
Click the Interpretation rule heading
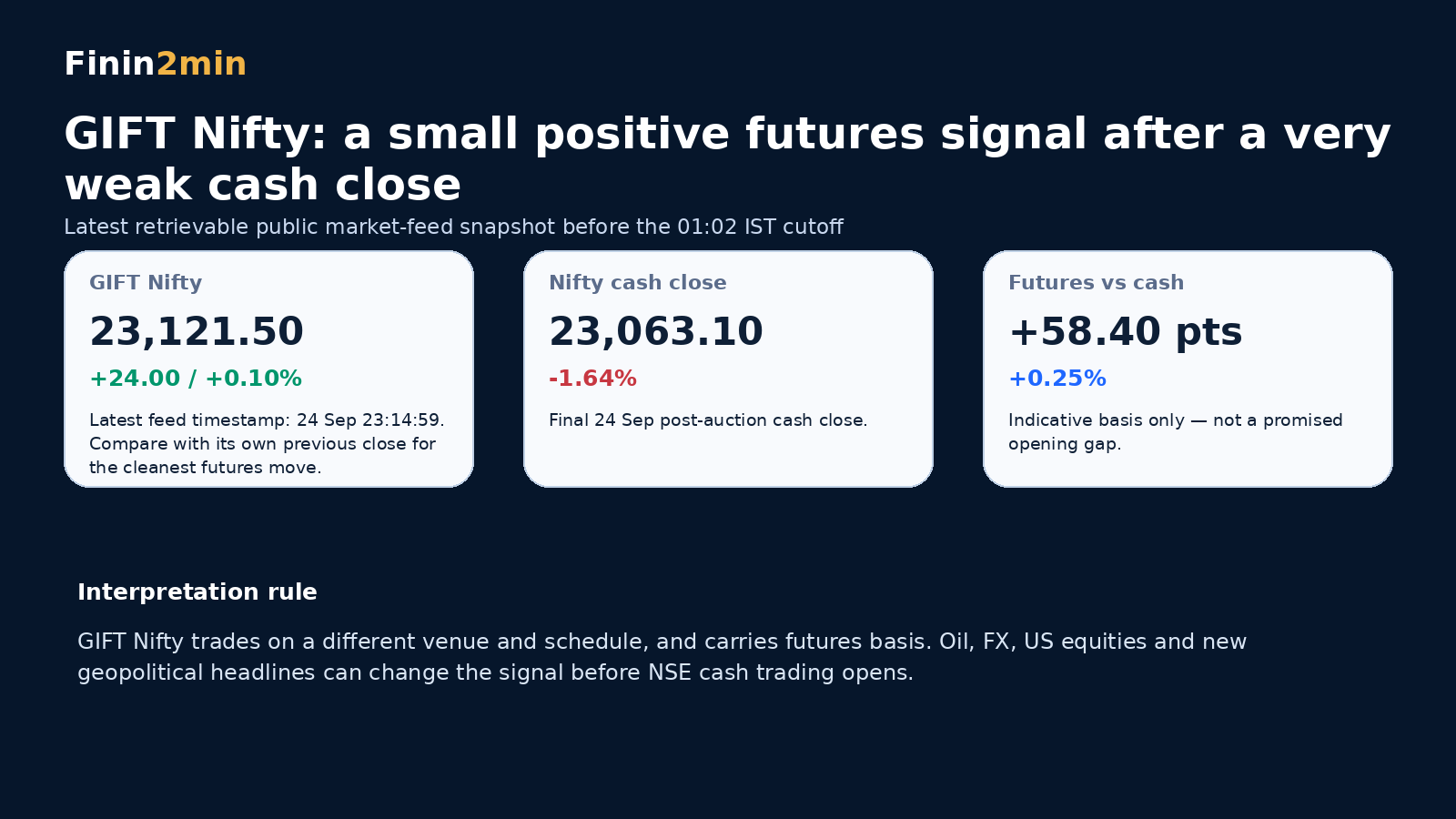(x=197, y=592)
